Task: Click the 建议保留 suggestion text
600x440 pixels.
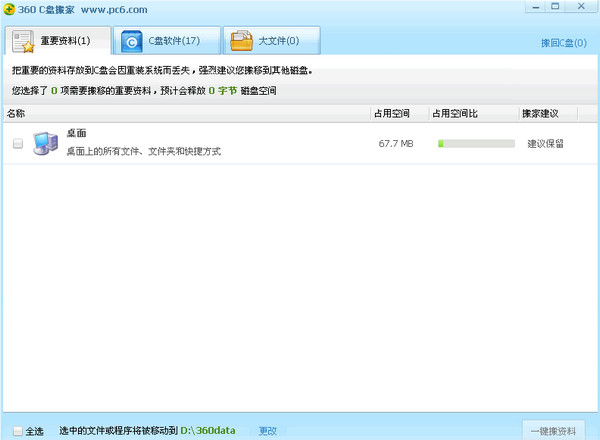Action: click(545, 144)
